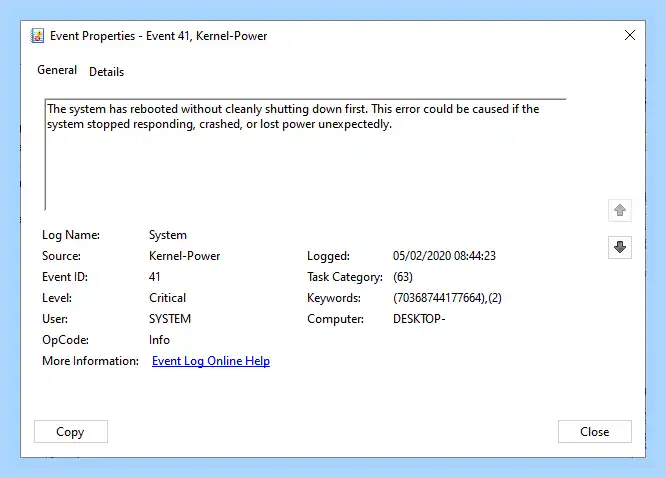Select the Computer value DESKTOP-
This screenshot has height=478, width=666.
(x=419, y=319)
